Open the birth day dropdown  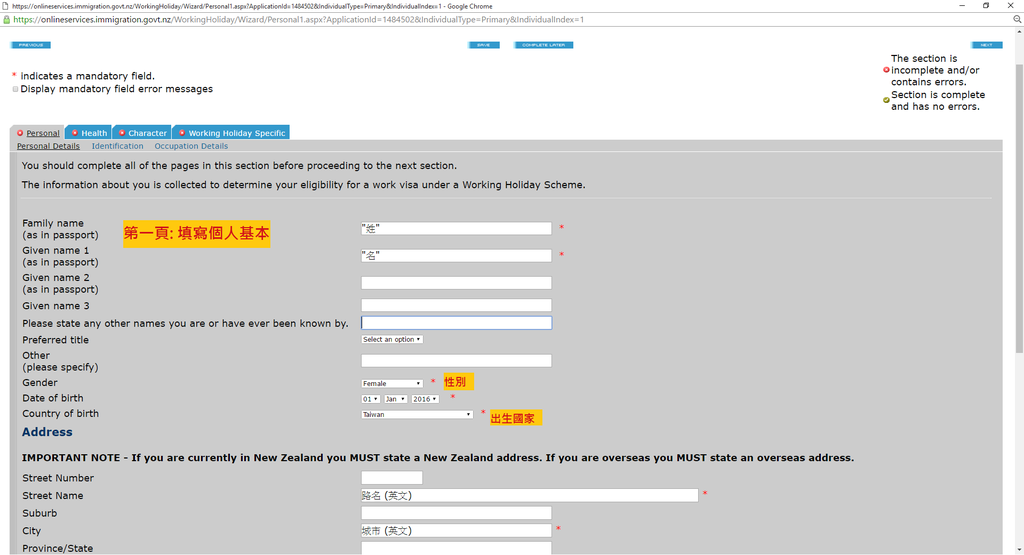click(370, 399)
